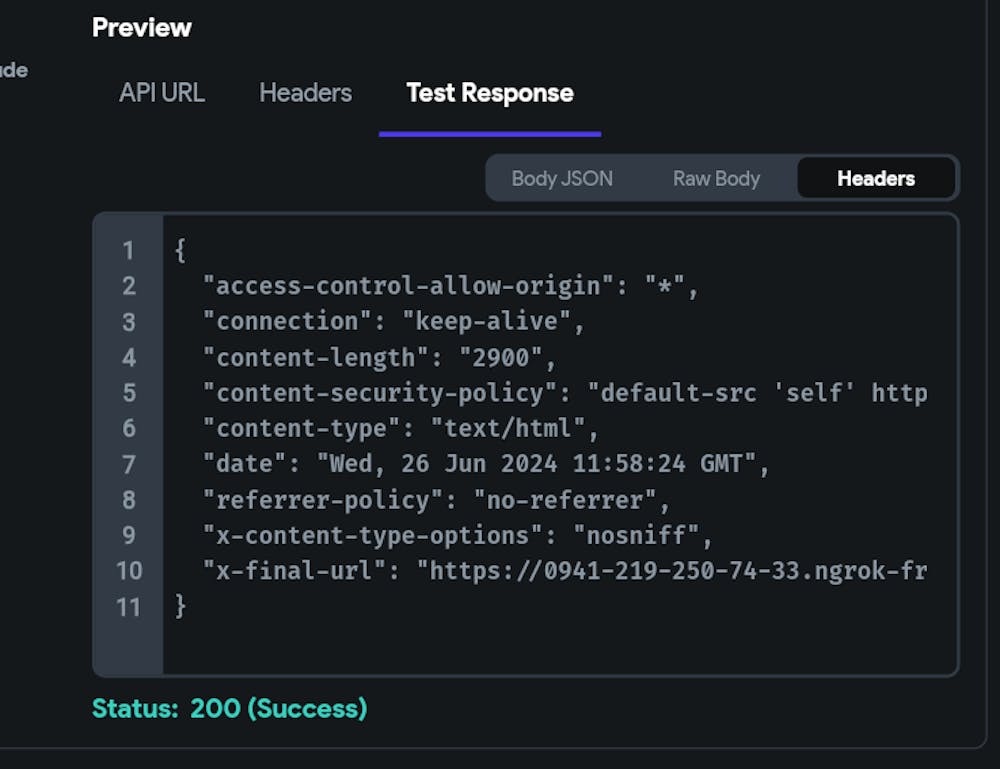The image size is (1000, 769).
Task: Select the Test Response tab
Action: click(489, 93)
